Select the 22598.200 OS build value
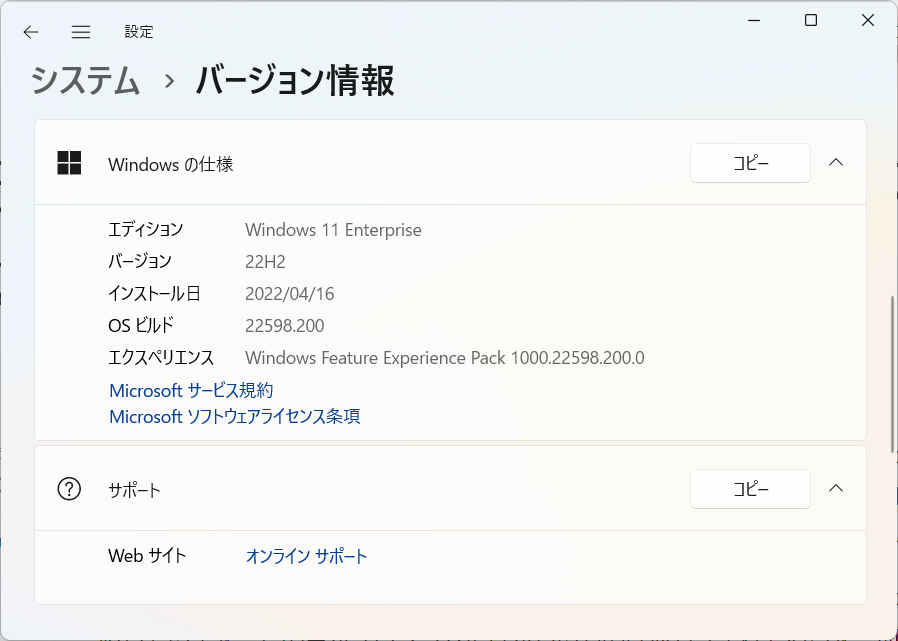This screenshot has height=641, width=898. [285, 326]
